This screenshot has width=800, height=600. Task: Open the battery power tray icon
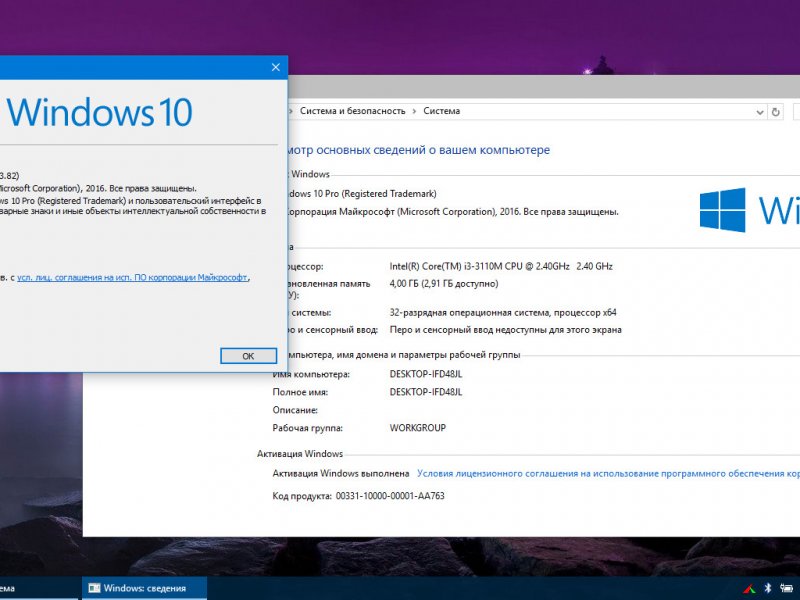(786, 588)
